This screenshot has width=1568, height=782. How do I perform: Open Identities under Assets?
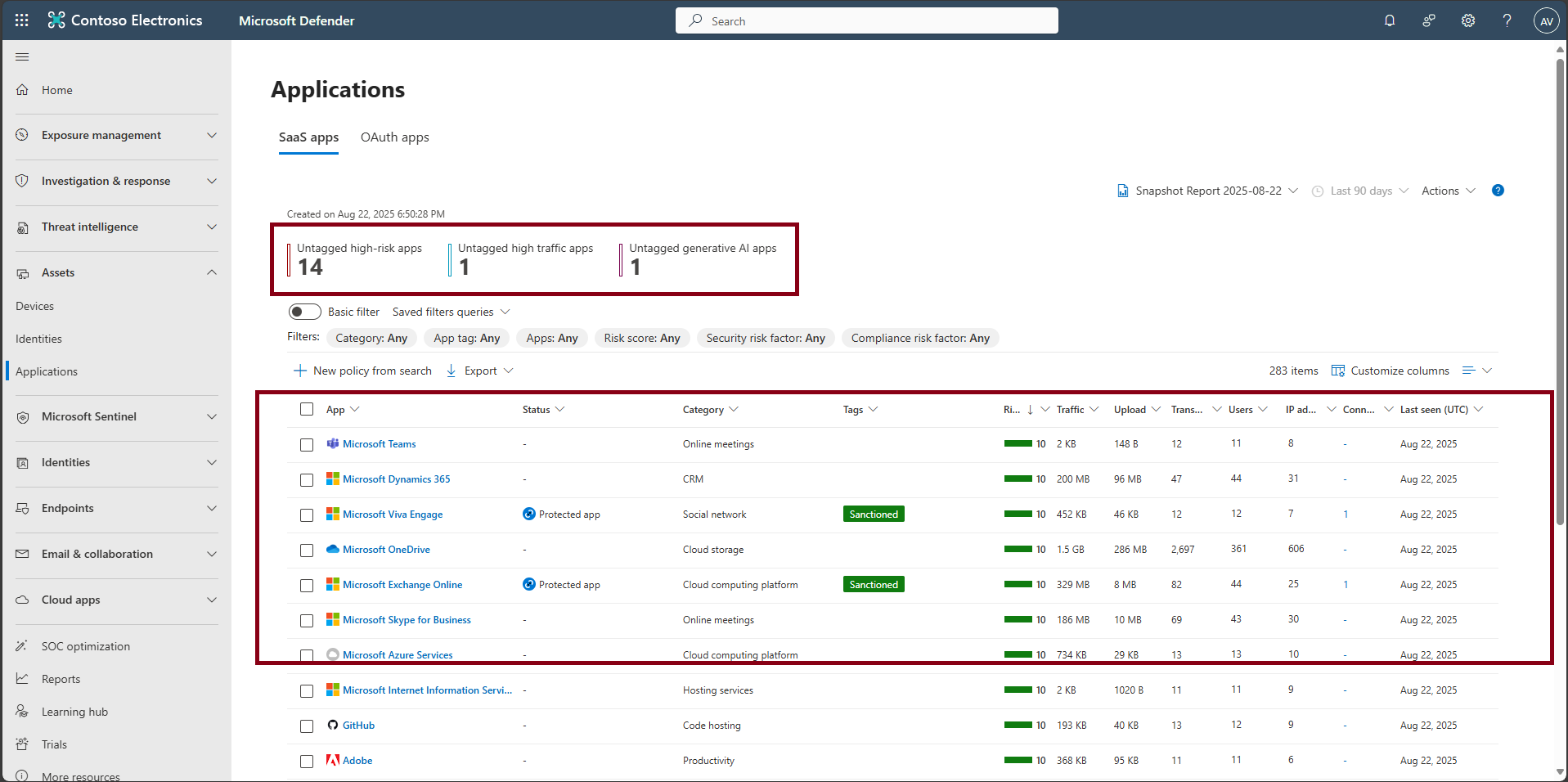[38, 339]
